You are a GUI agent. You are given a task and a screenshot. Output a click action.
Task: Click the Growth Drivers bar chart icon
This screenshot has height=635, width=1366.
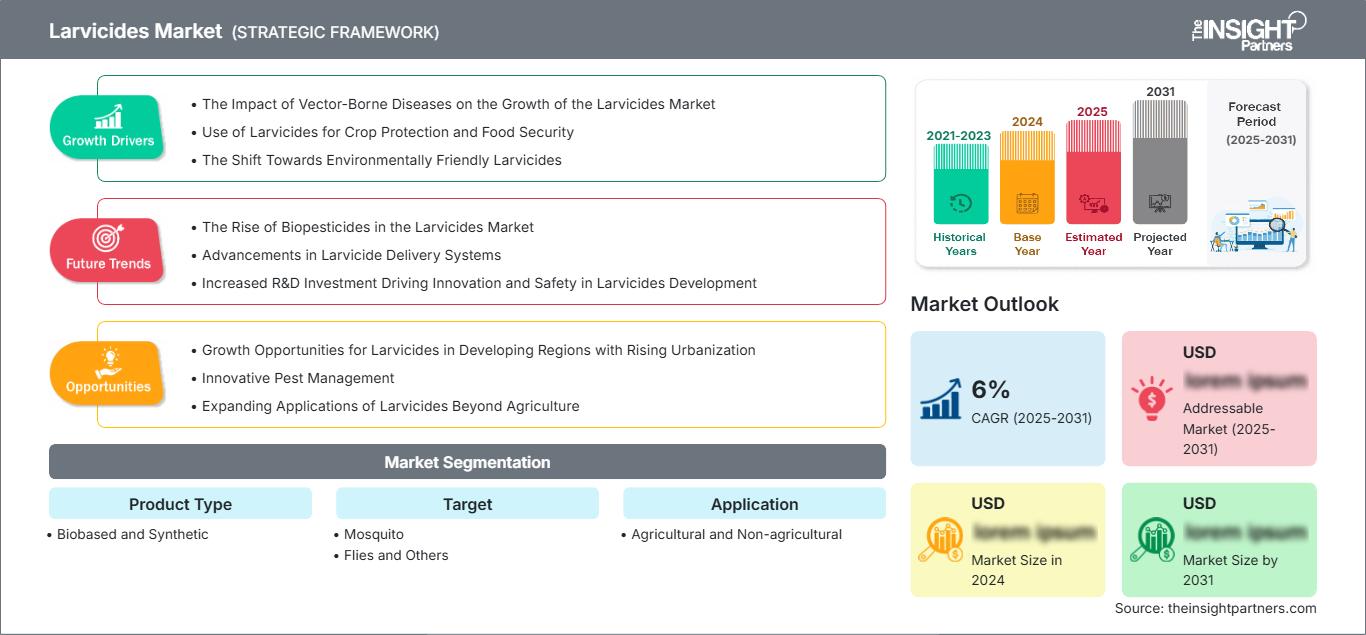point(108,115)
